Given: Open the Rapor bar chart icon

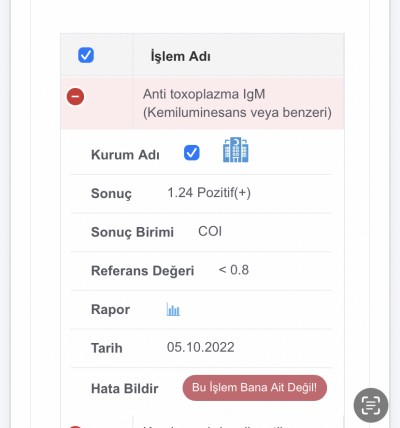Looking at the screenshot, I should click(173, 309).
